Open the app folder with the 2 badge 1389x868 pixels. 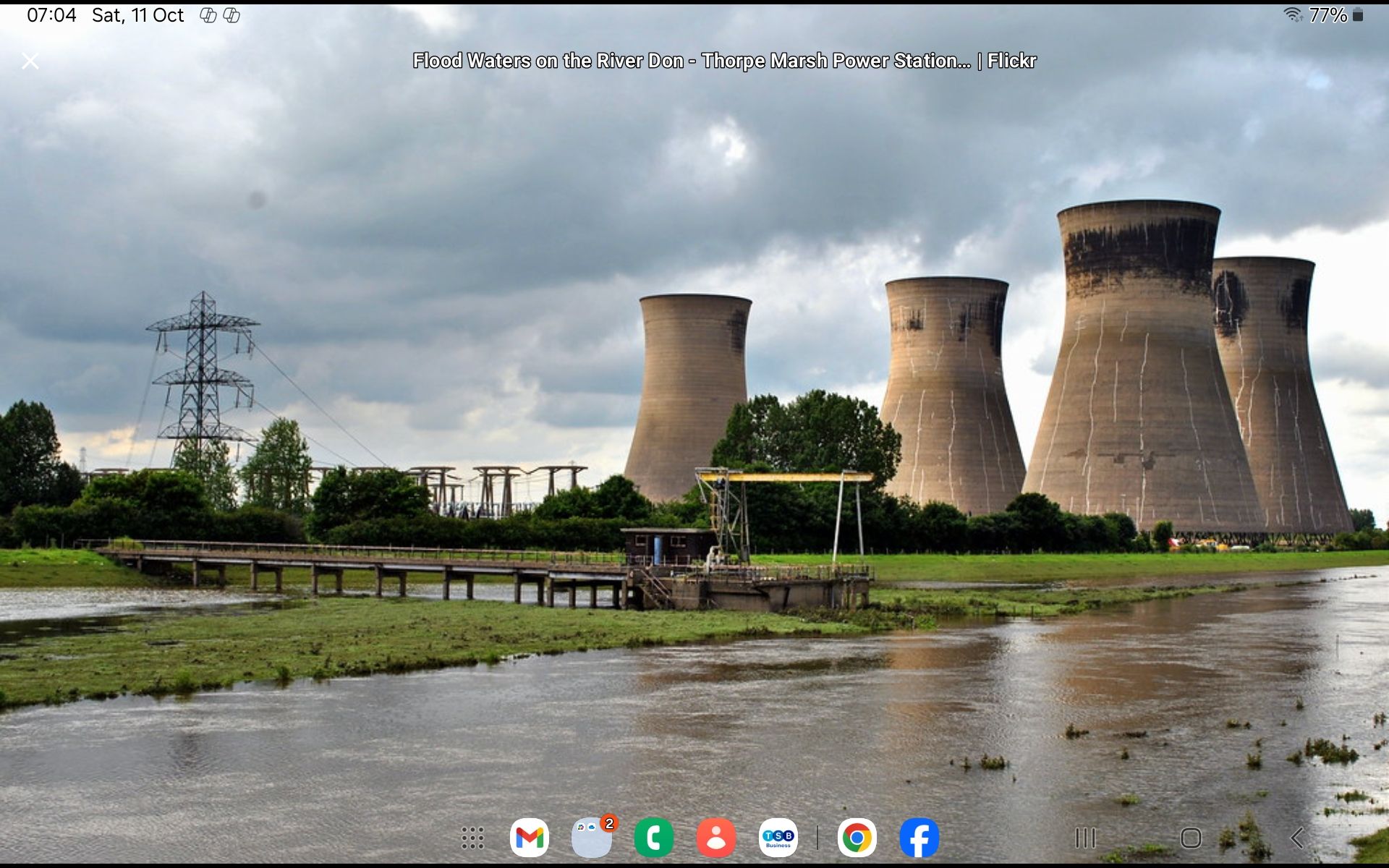pyautogui.click(x=592, y=838)
